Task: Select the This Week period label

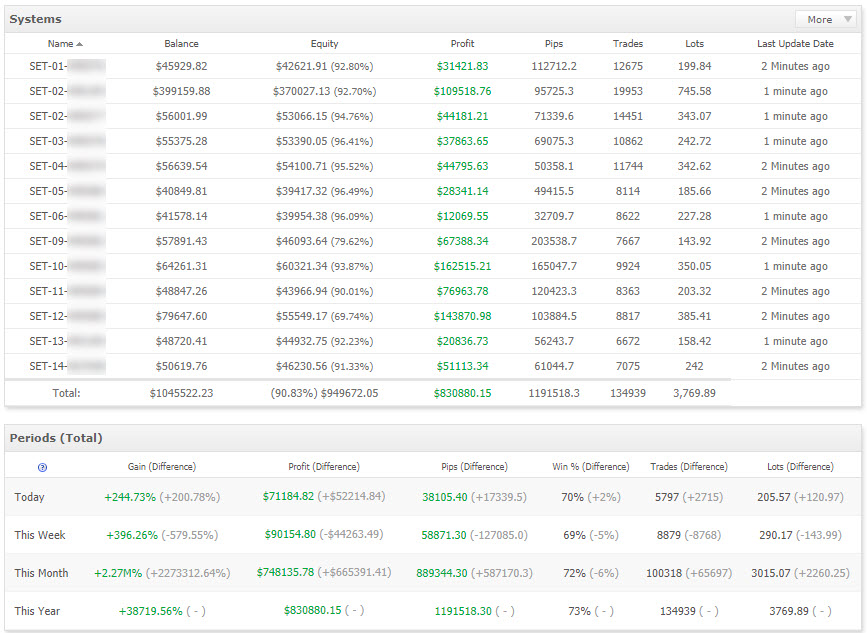Action: pyautogui.click(x=40, y=535)
